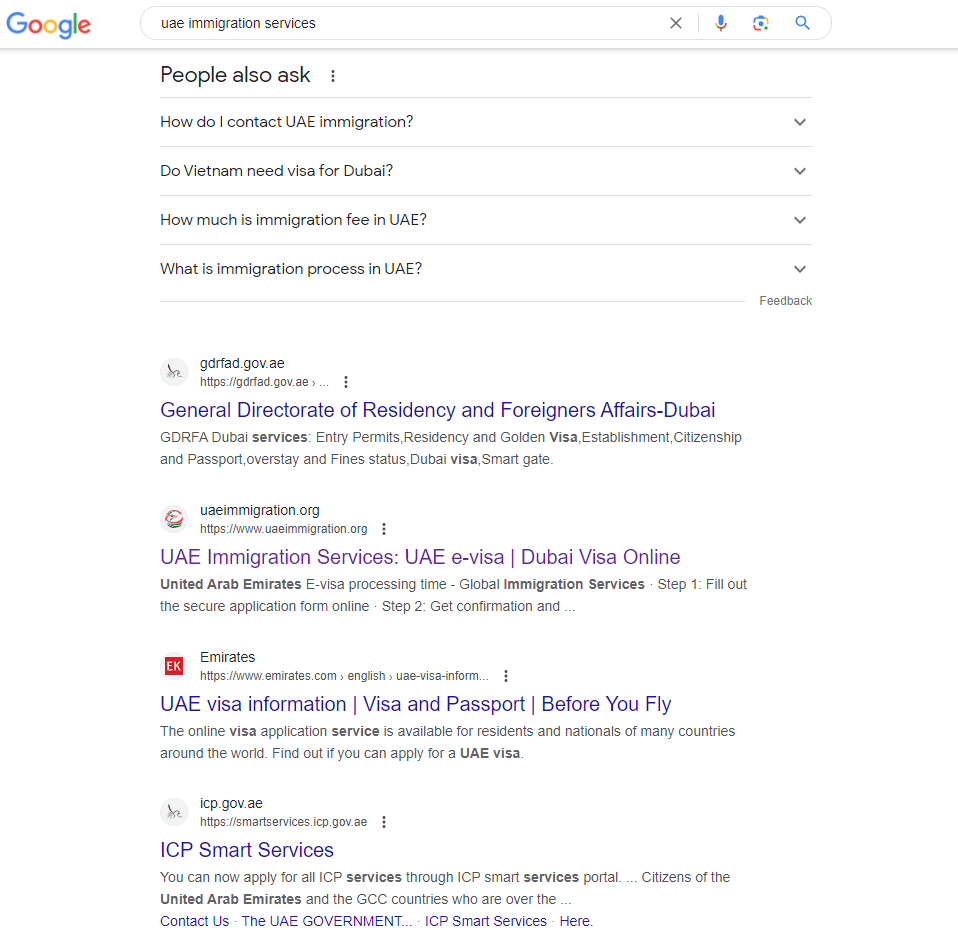Expand 'What is immigration process in UAE?'

799,268
